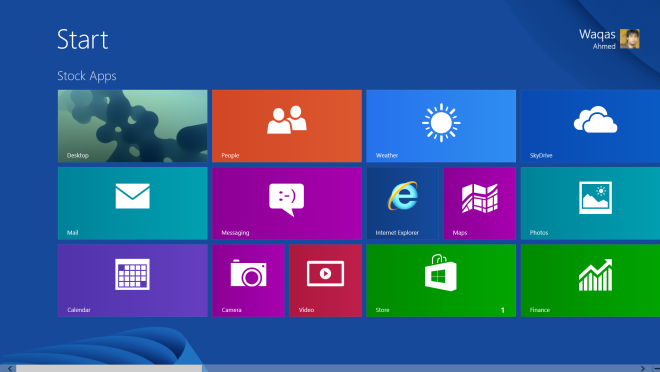Click the Start heading text

tap(83, 40)
